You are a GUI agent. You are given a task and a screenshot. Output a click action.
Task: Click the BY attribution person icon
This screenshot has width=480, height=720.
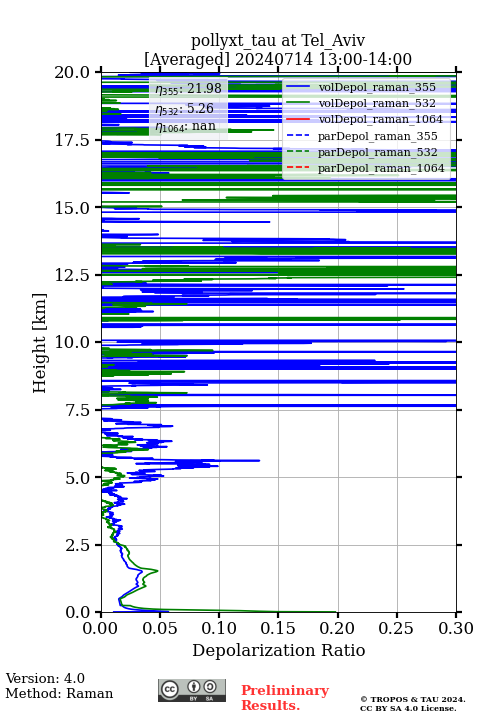(194, 687)
